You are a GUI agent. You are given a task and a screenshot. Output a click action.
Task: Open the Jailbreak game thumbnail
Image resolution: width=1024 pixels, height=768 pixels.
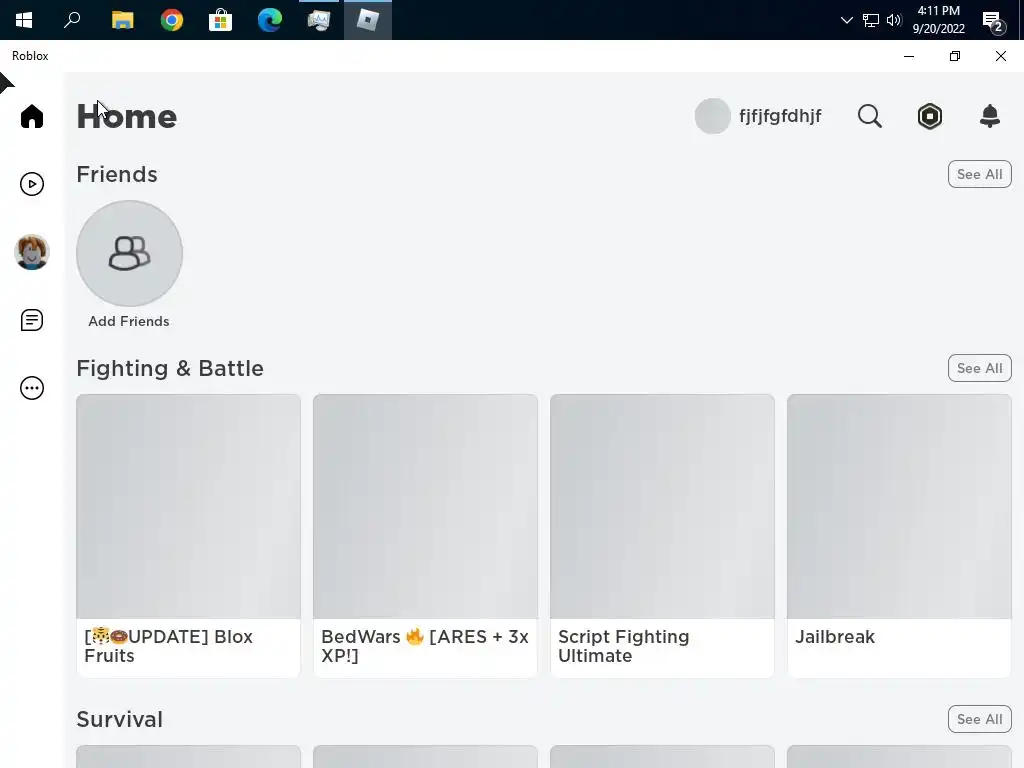(899, 506)
